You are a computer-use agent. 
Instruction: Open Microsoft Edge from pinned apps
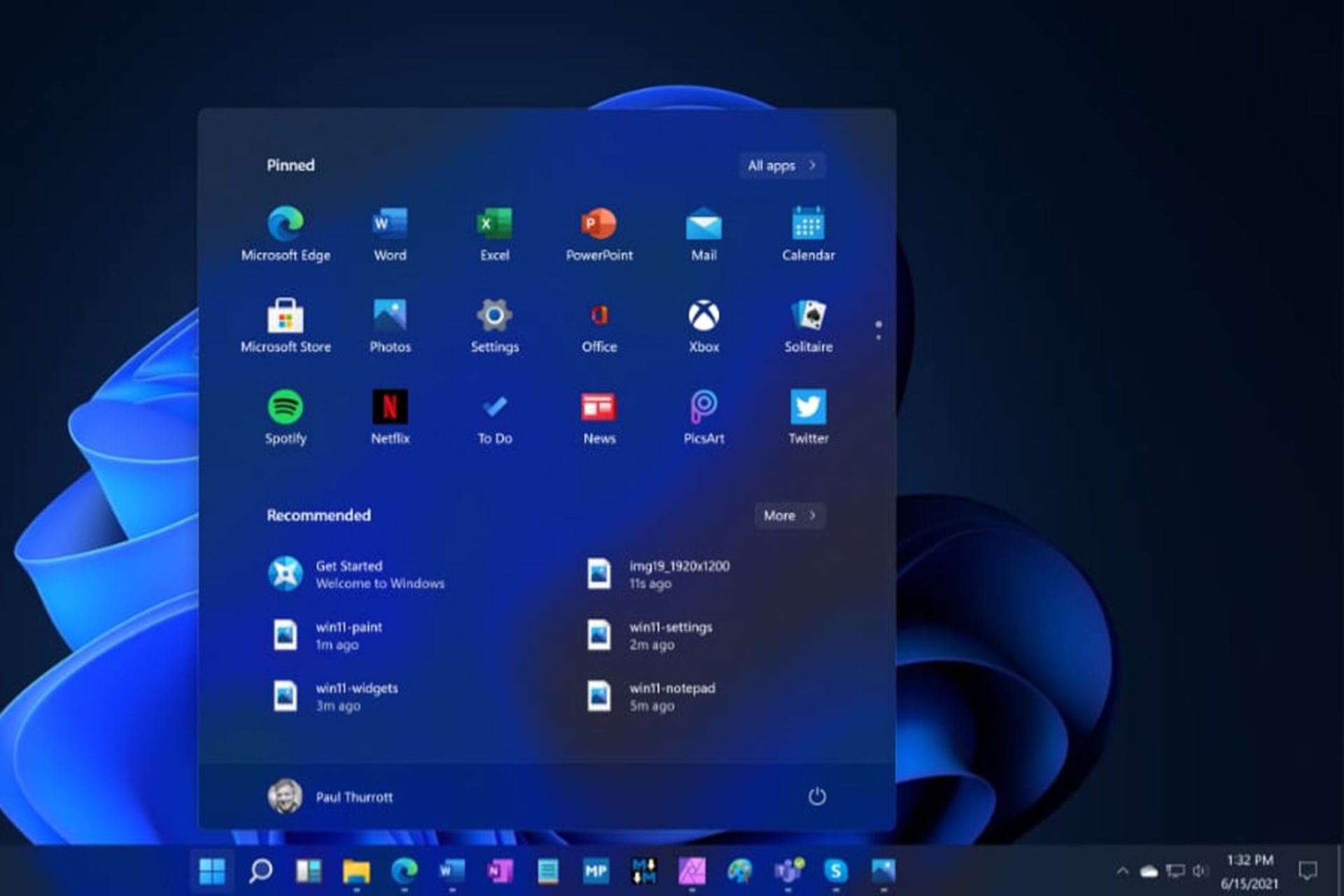(x=286, y=234)
